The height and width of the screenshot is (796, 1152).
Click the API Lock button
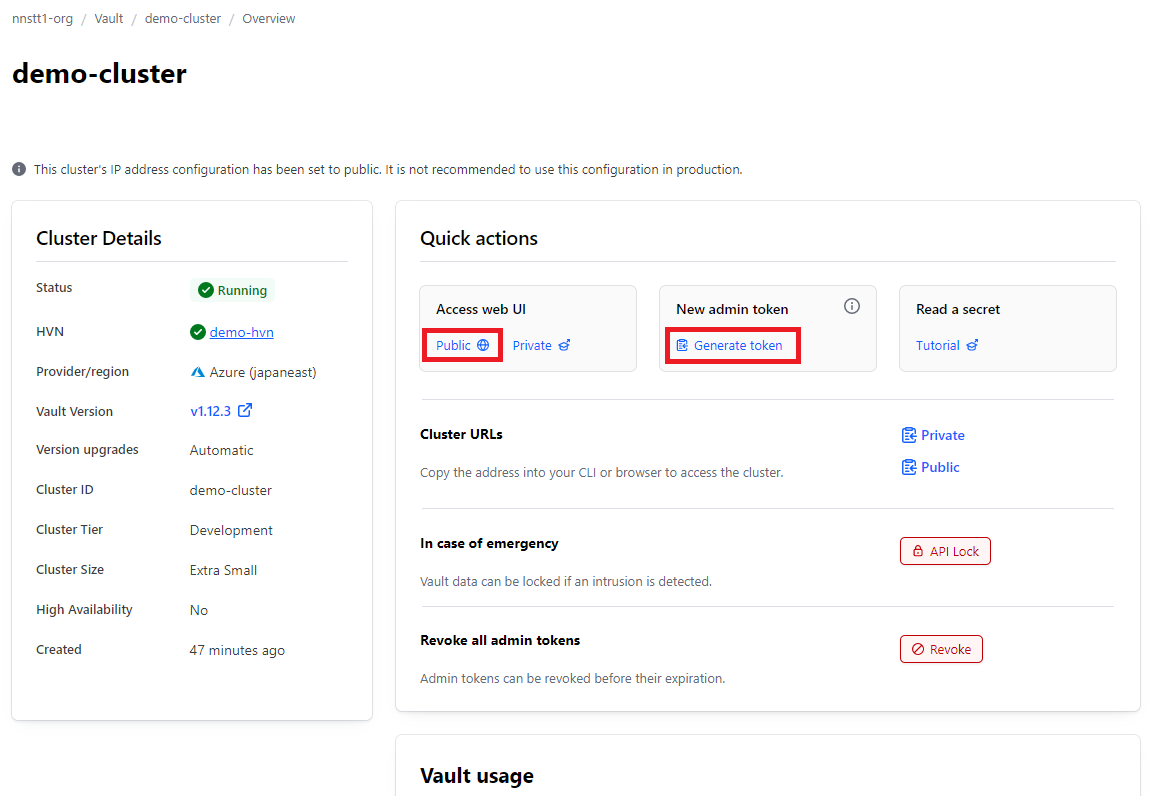coord(946,551)
